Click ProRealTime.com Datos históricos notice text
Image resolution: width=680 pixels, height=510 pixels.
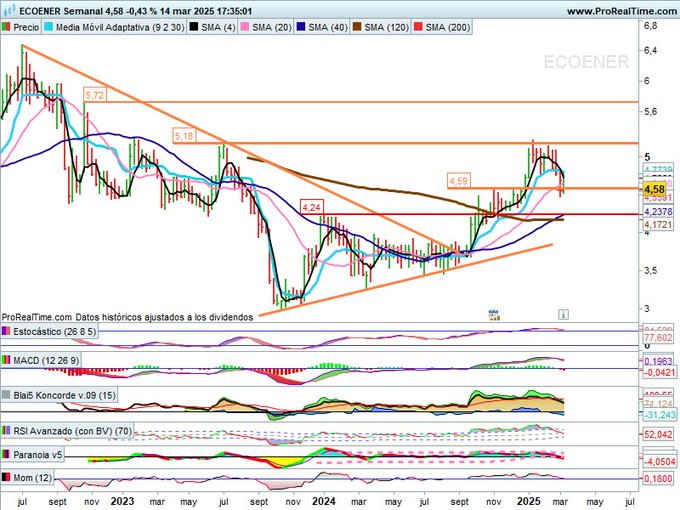[128, 317]
